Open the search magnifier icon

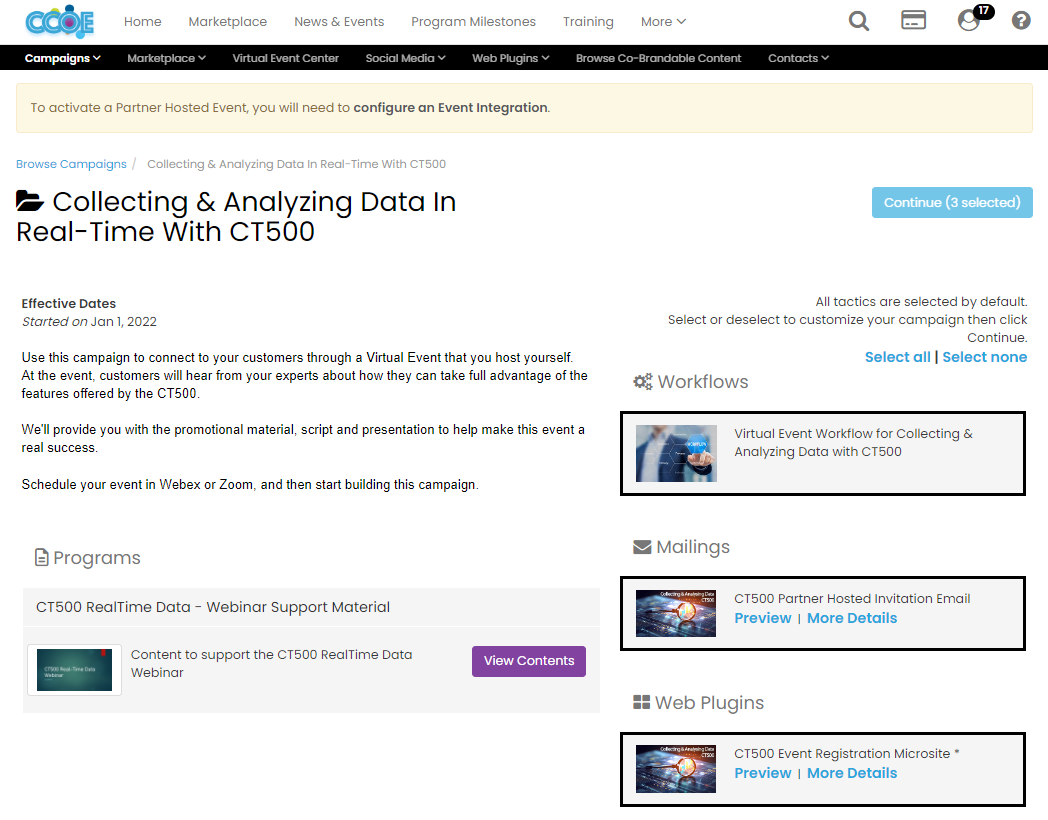click(x=859, y=21)
